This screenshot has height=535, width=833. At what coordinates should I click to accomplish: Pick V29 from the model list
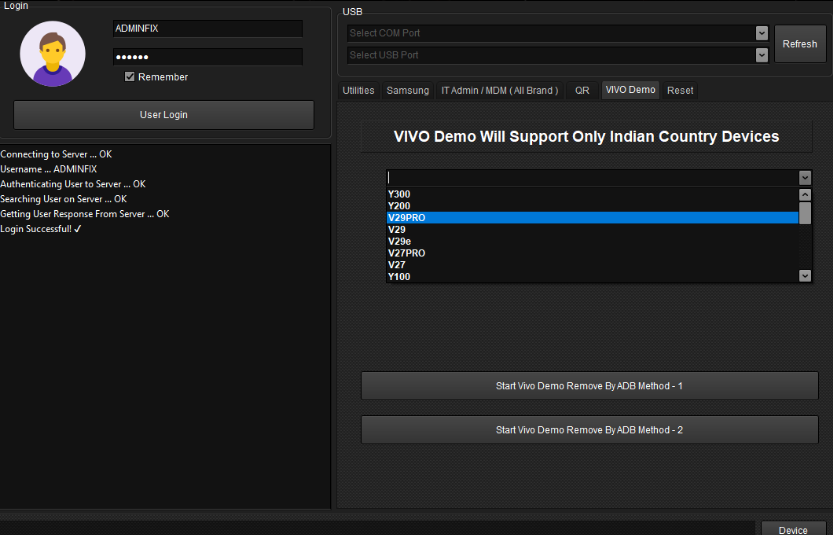coord(592,230)
